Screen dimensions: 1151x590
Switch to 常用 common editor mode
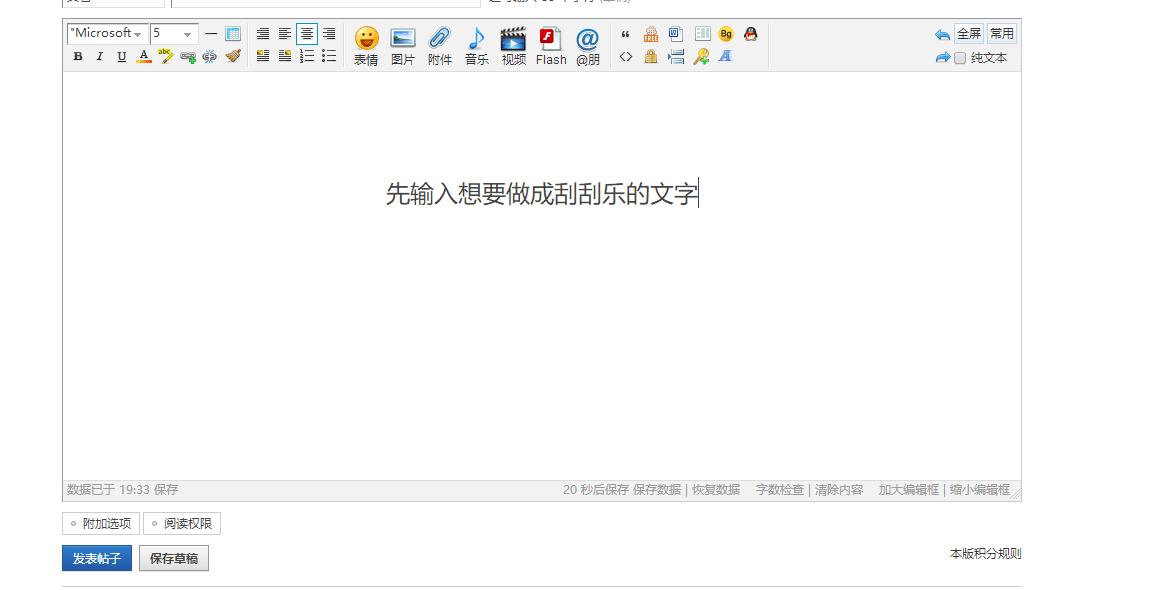(x=1001, y=34)
